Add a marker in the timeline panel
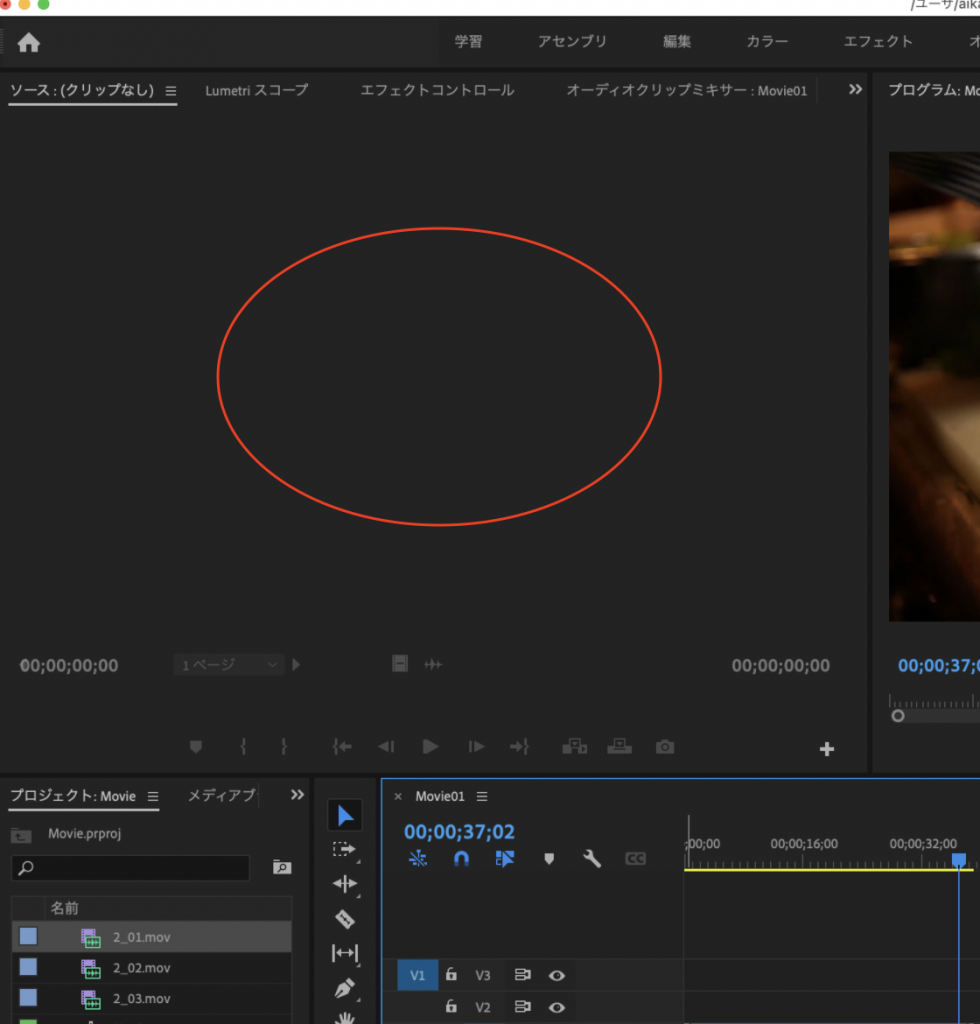The width and height of the screenshot is (980, 1024). [548, 859]
